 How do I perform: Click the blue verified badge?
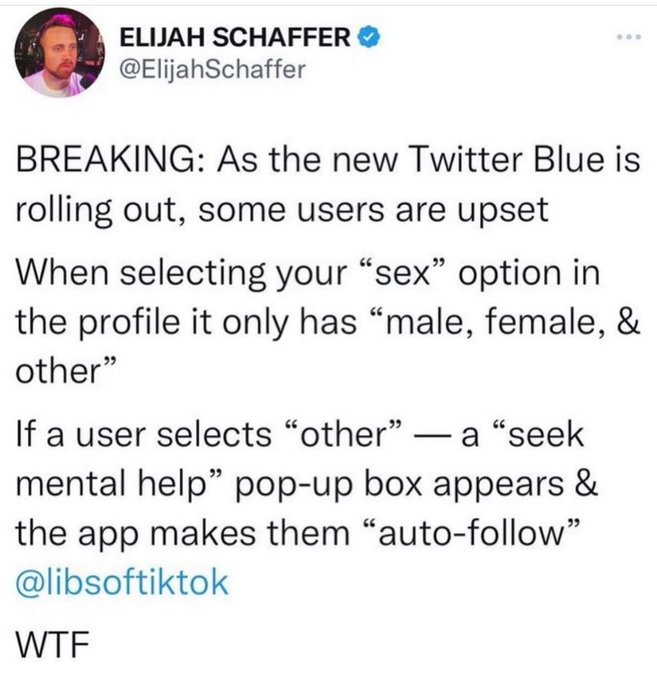(x=369, y=38)
